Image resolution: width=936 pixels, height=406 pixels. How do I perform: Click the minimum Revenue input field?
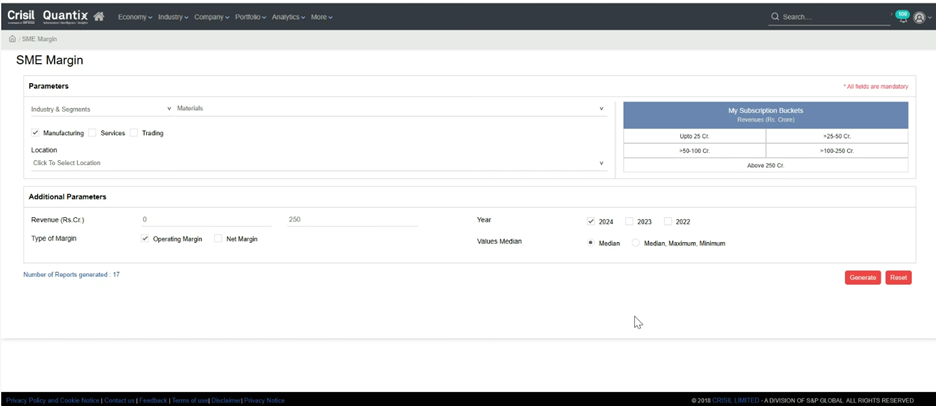tap(206, 220)
